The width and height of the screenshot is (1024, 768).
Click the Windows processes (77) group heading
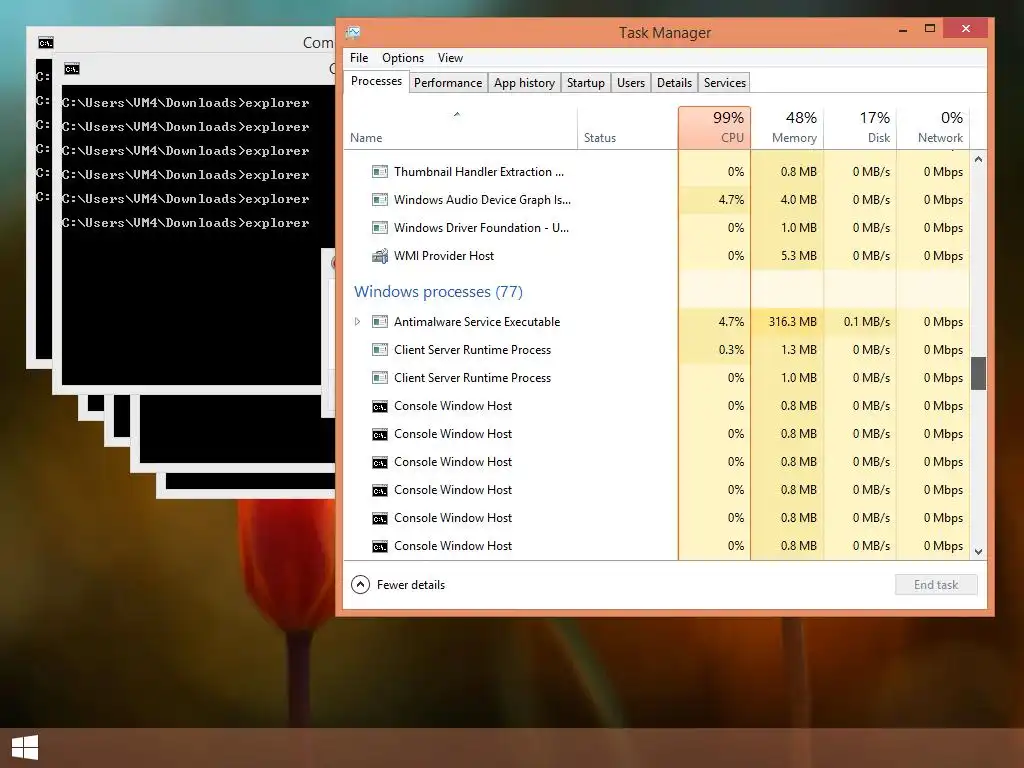(438, 291)
